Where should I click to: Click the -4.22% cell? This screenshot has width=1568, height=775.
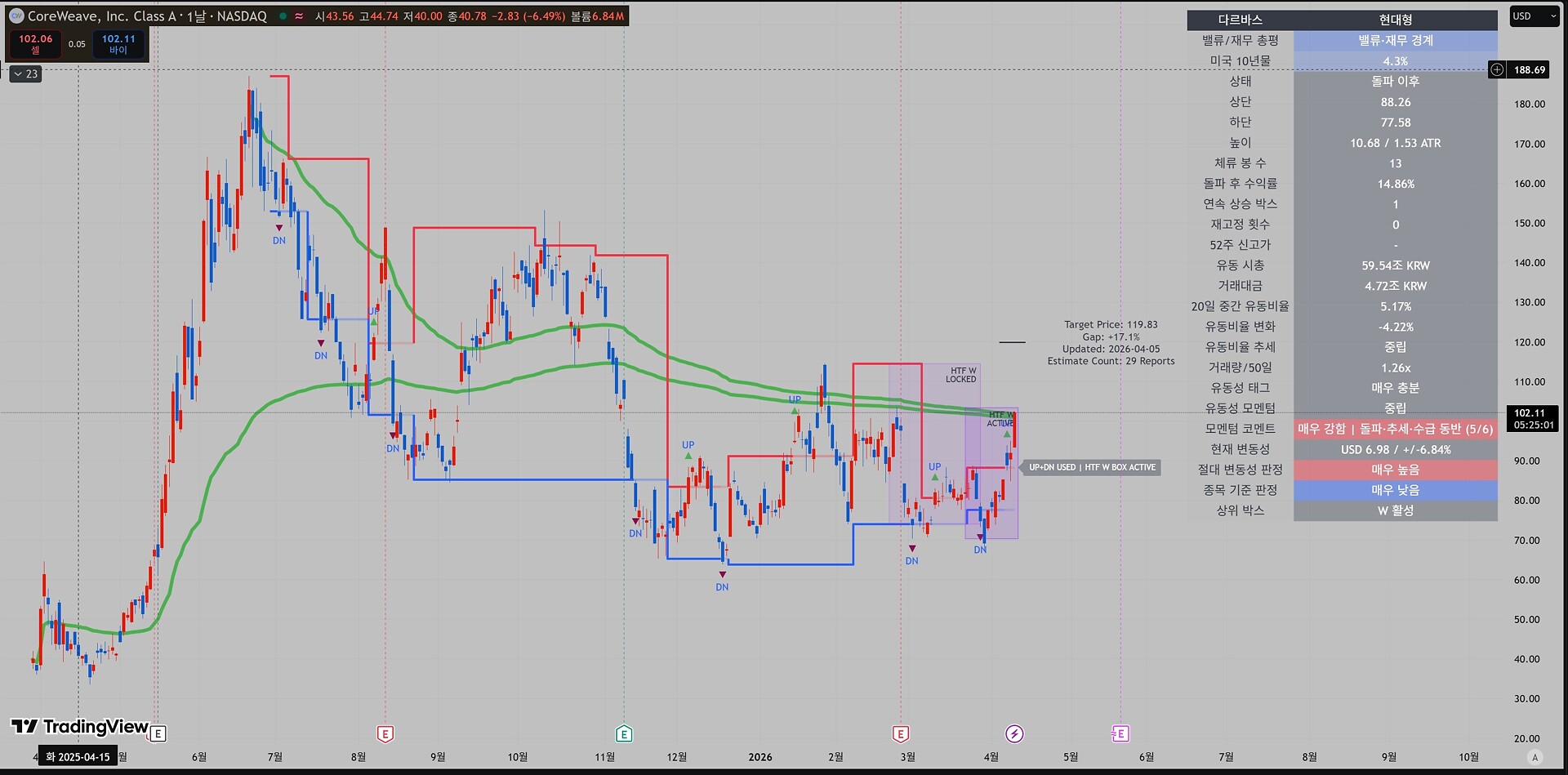[1396, 326]
